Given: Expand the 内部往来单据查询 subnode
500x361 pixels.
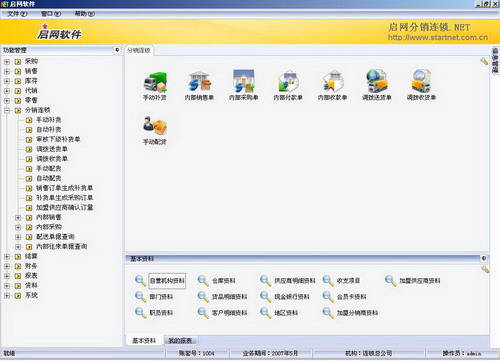Looking at the screenshot, I should [x=18, y=247].
